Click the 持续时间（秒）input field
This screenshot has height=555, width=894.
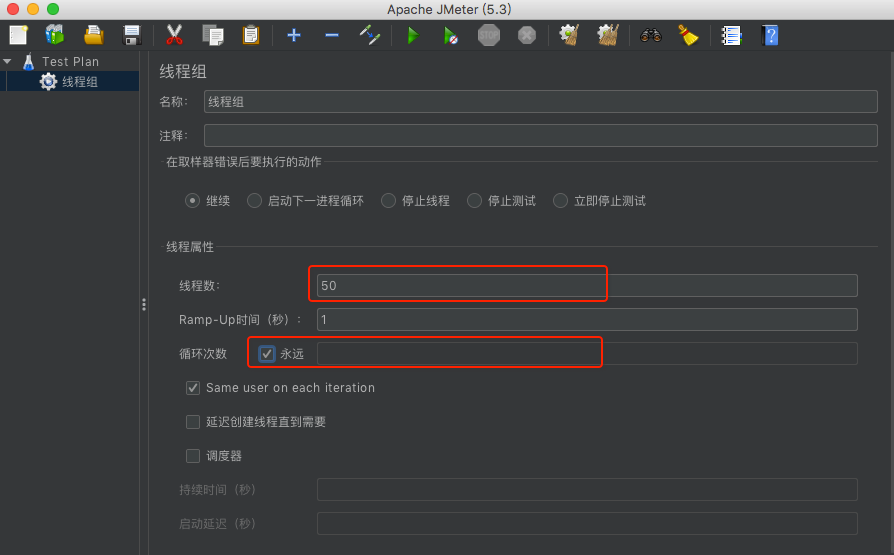pos(587,489)
